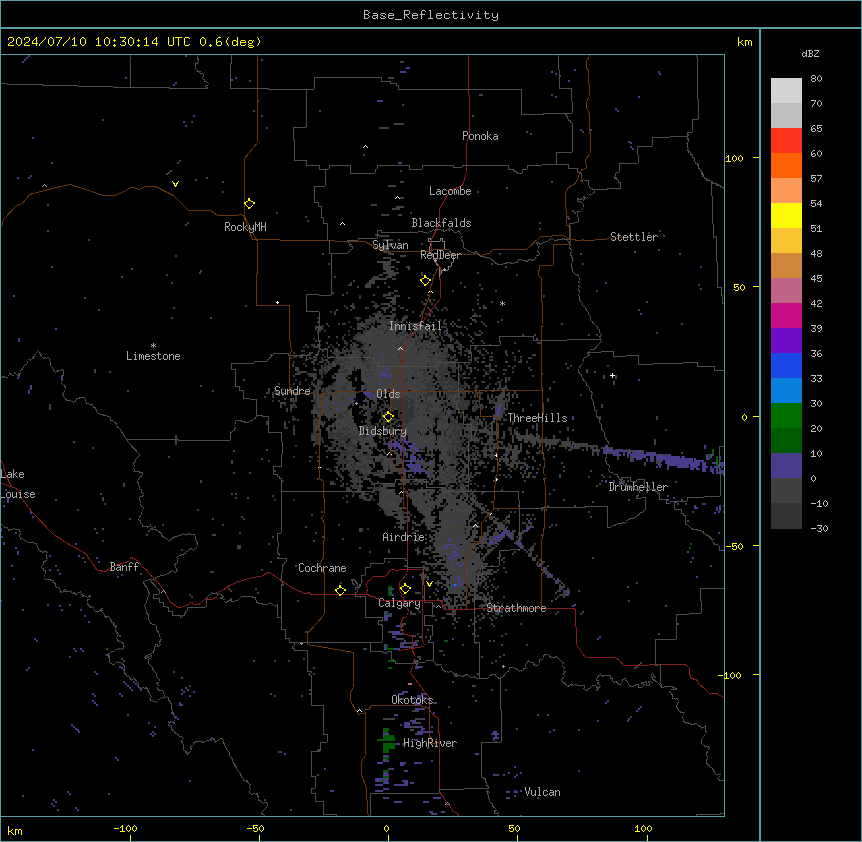Image resolution: width=862 pixels, height=842 pixels.
Task: Click the Calgary city label
Action: (x=399, y=603)
